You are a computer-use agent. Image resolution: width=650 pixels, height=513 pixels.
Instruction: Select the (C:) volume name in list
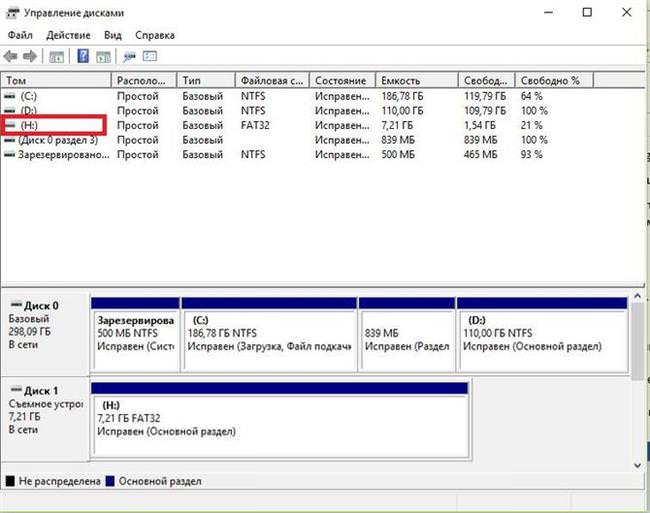29,96
